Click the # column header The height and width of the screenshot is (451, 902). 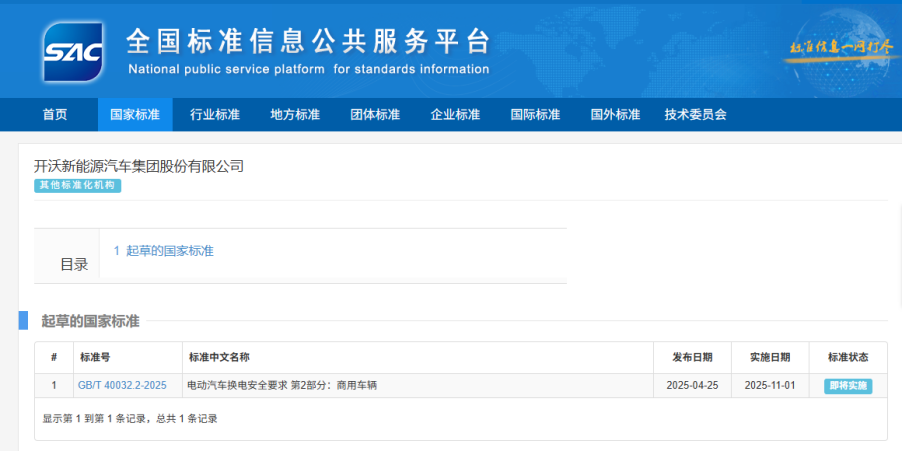pos(54,357)
